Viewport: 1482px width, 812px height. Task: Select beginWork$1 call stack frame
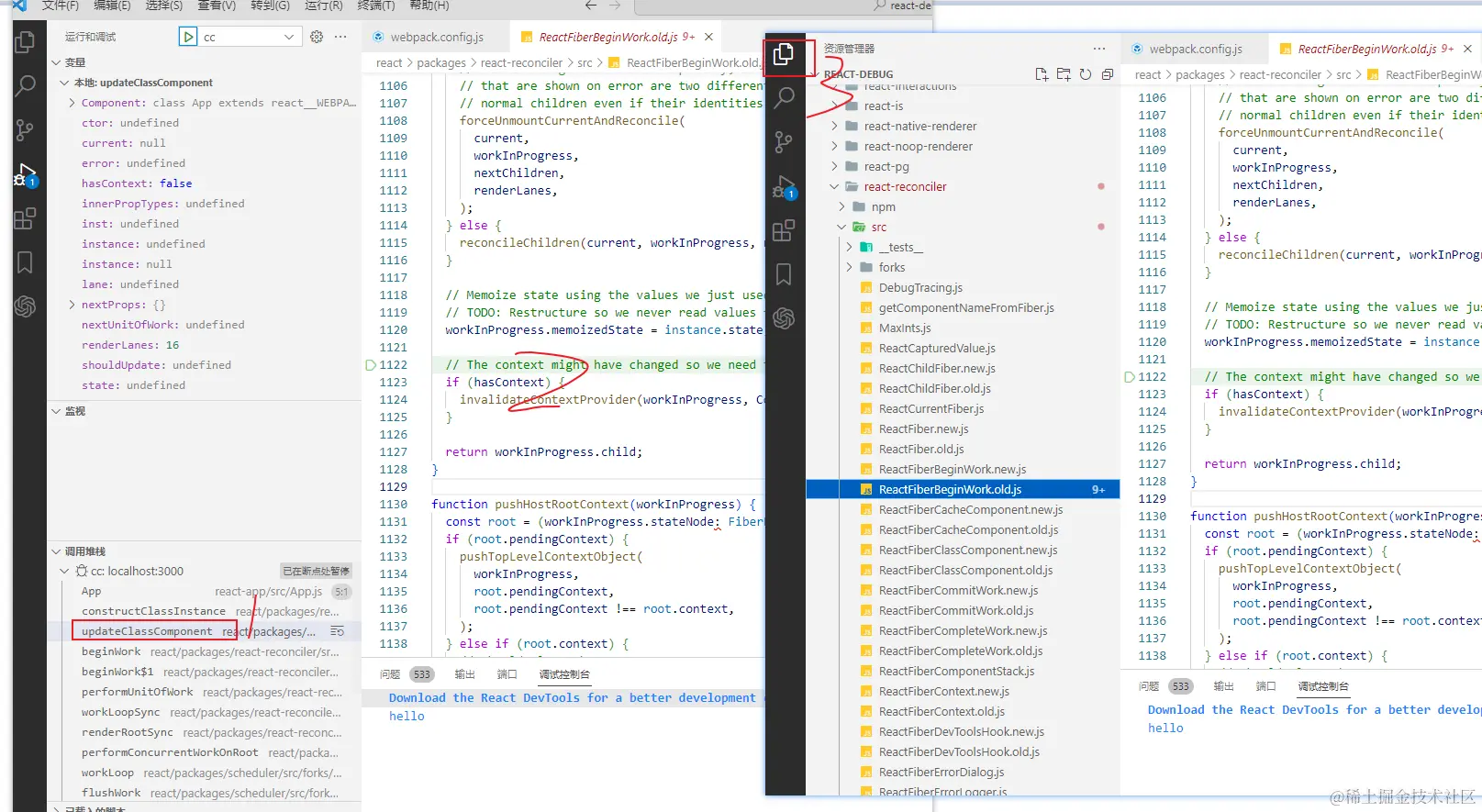[x=206, y=672]
